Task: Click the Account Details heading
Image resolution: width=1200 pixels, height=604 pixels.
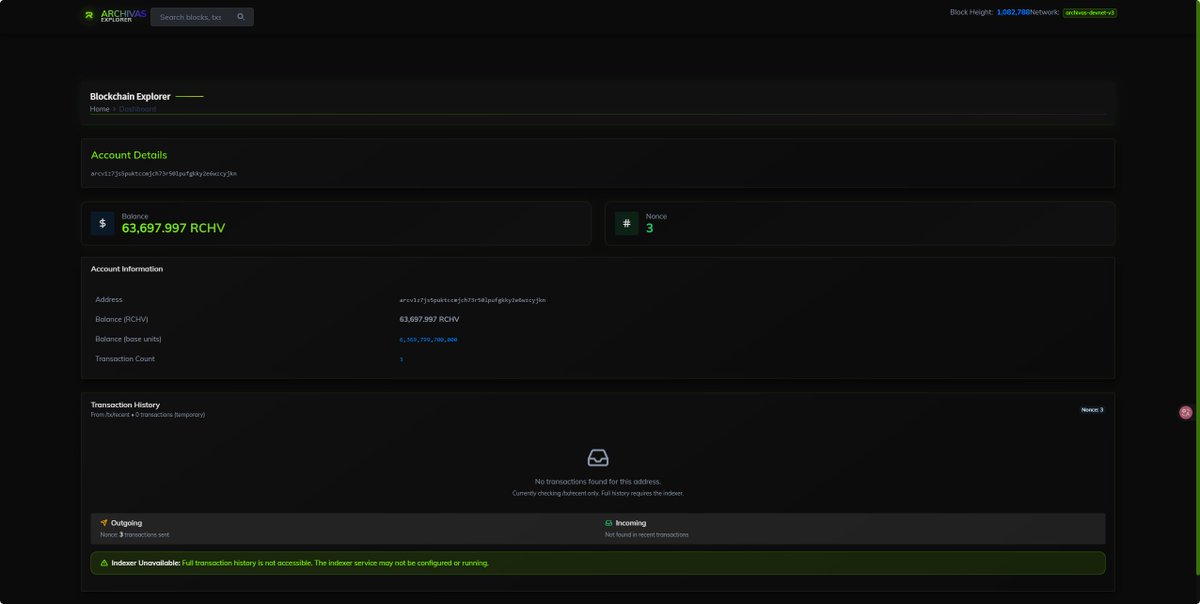Action: [x=129, y=155]
